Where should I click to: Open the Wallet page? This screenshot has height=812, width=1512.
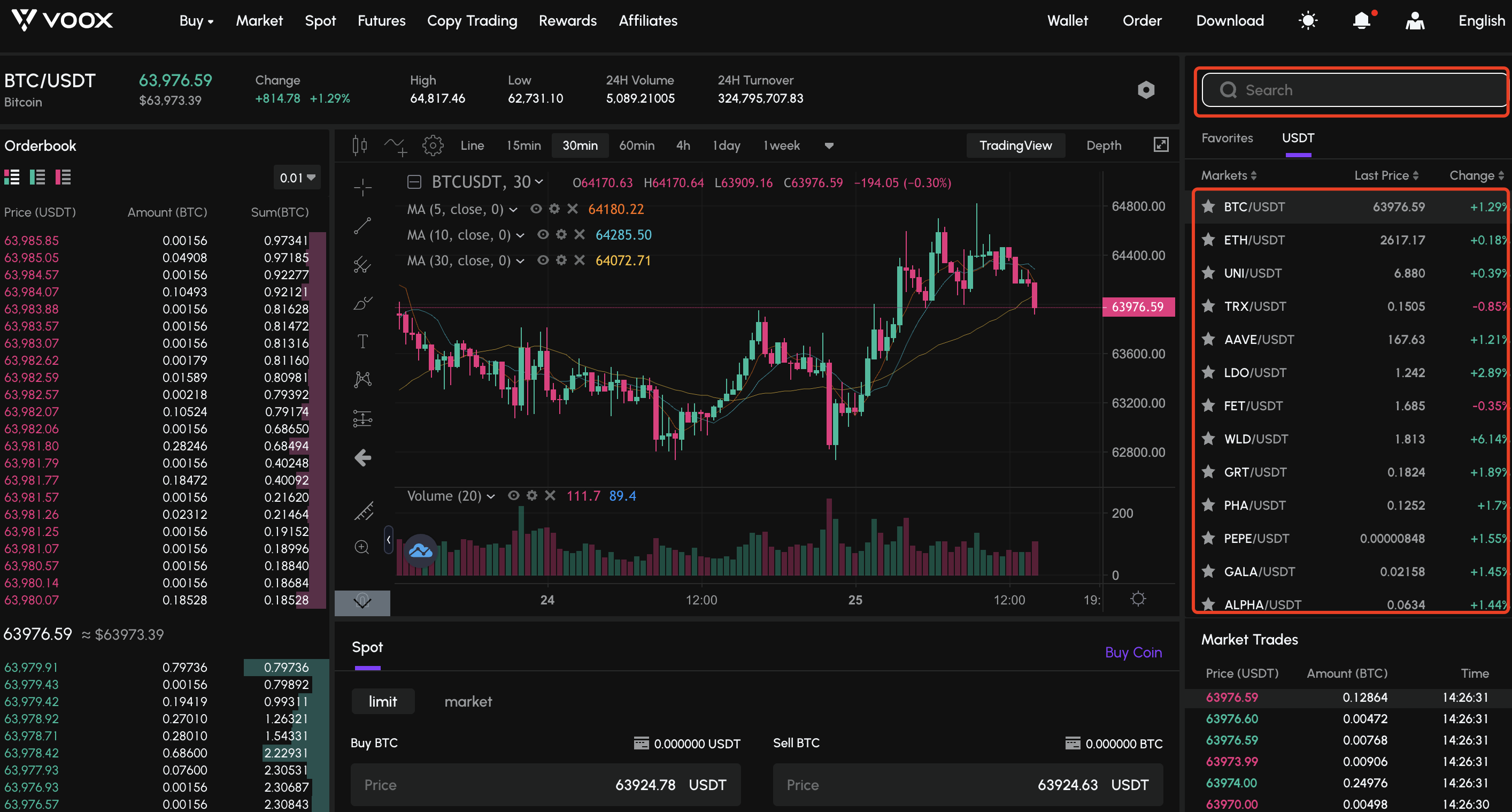click(1067, 20)
